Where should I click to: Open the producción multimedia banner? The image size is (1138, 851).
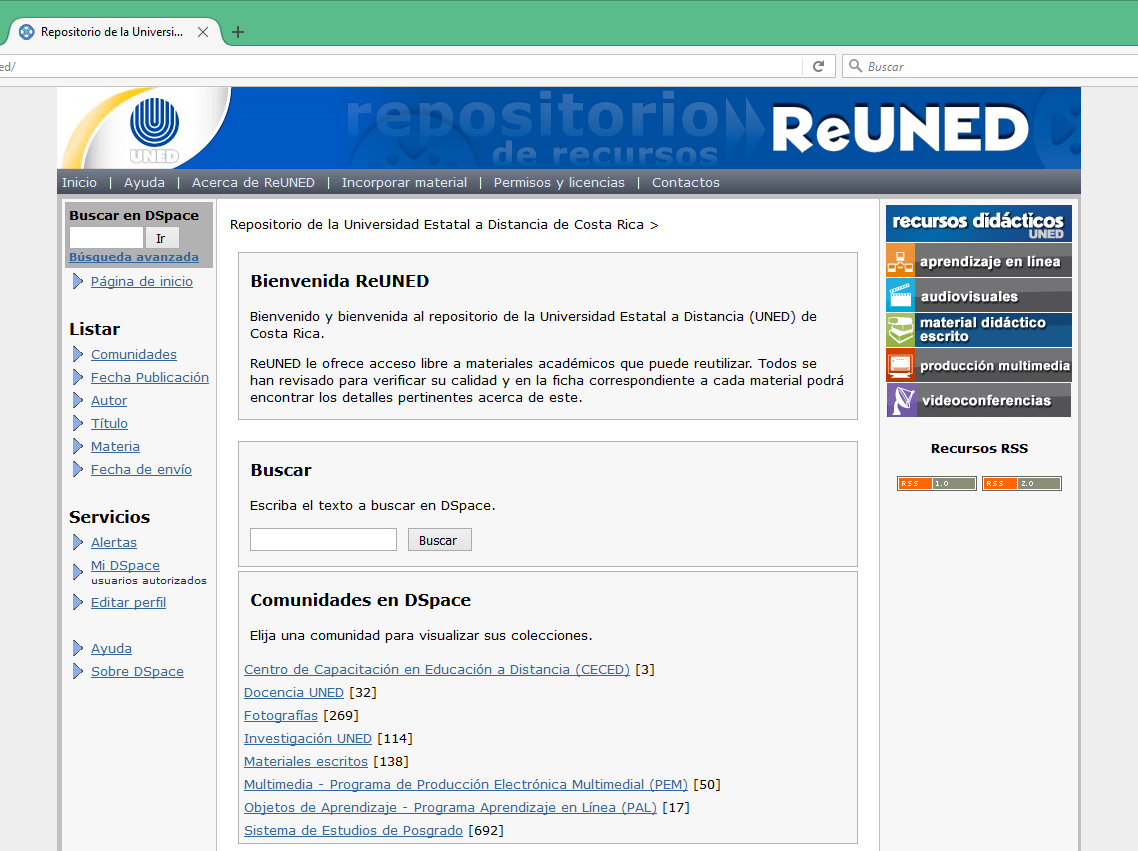pos(977,364)
